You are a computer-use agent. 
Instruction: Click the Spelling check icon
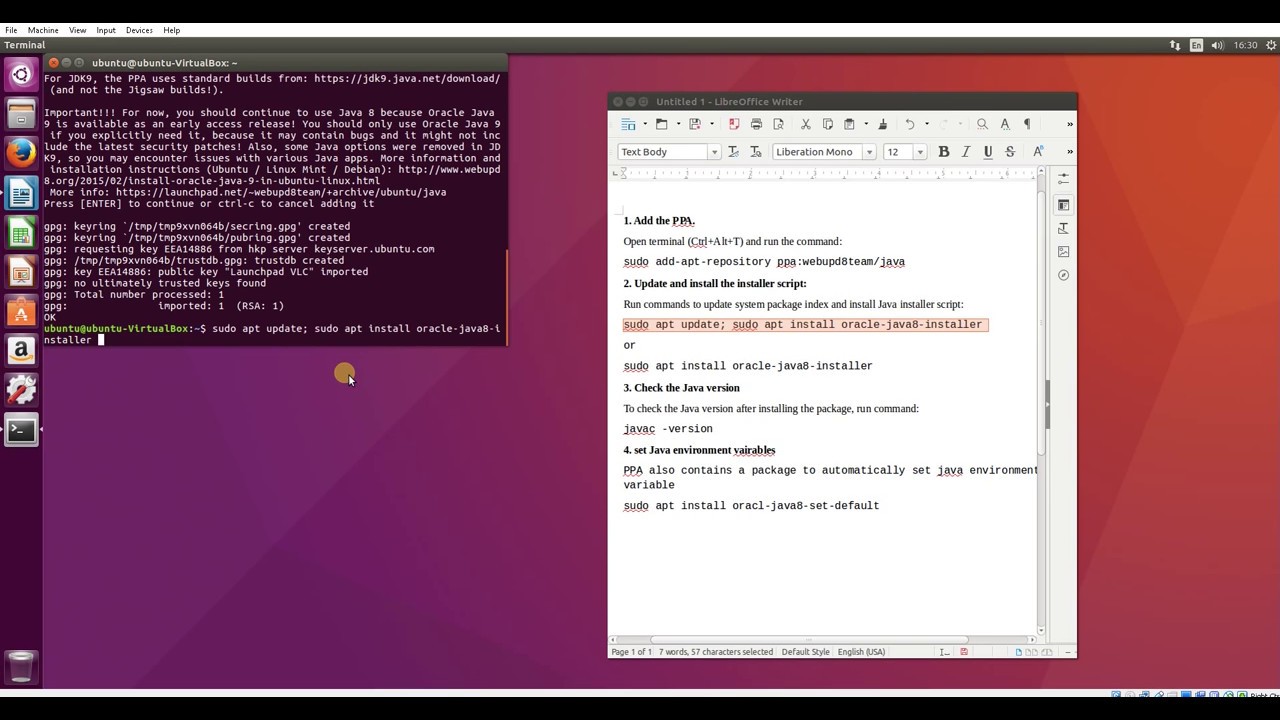[1005, 124]
